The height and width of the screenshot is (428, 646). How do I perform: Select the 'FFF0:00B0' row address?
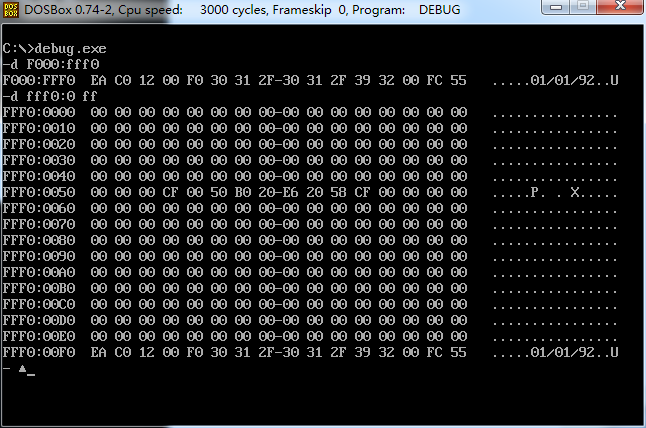(39, 289)
